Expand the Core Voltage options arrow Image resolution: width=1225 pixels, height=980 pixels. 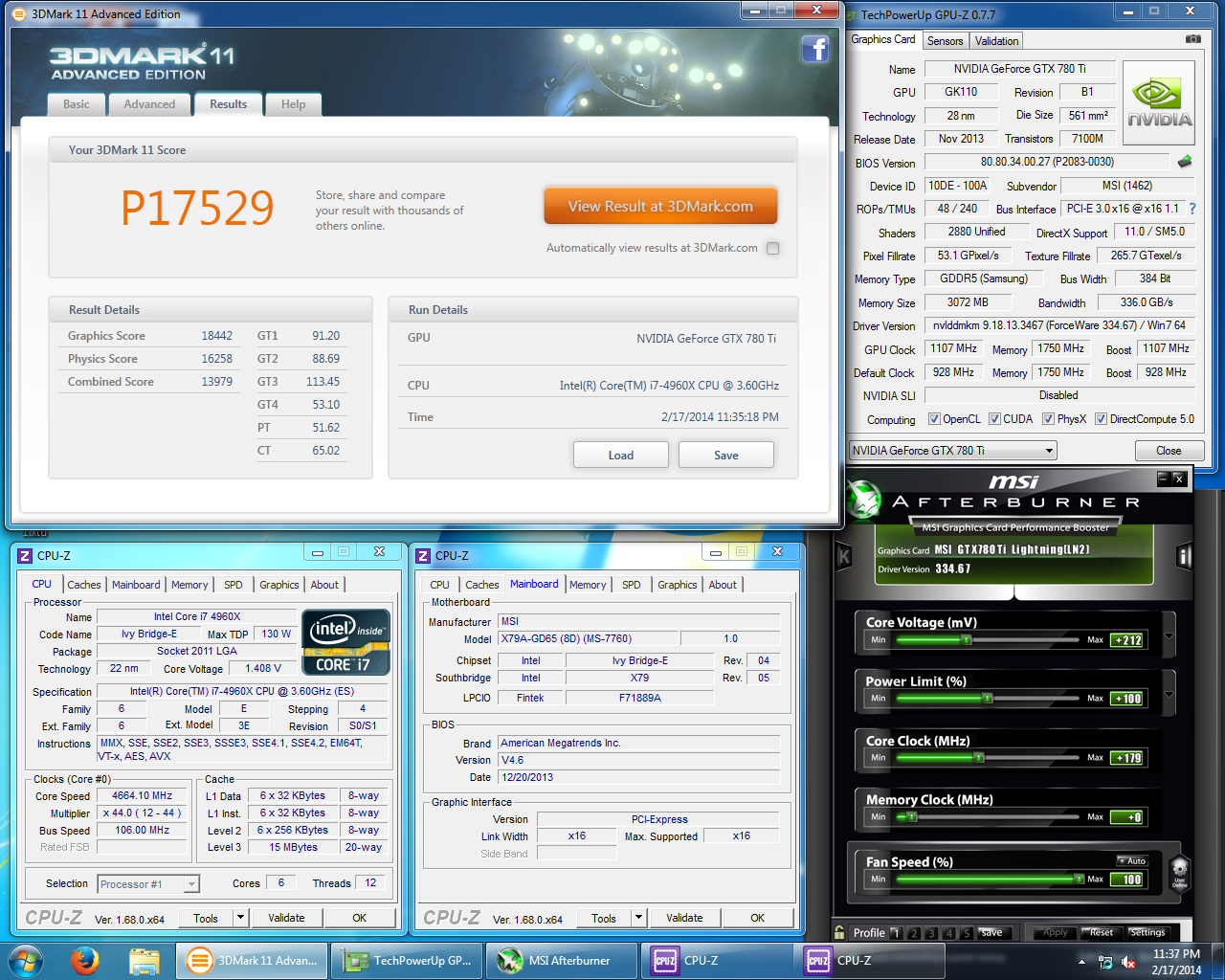click(1169, 636)
